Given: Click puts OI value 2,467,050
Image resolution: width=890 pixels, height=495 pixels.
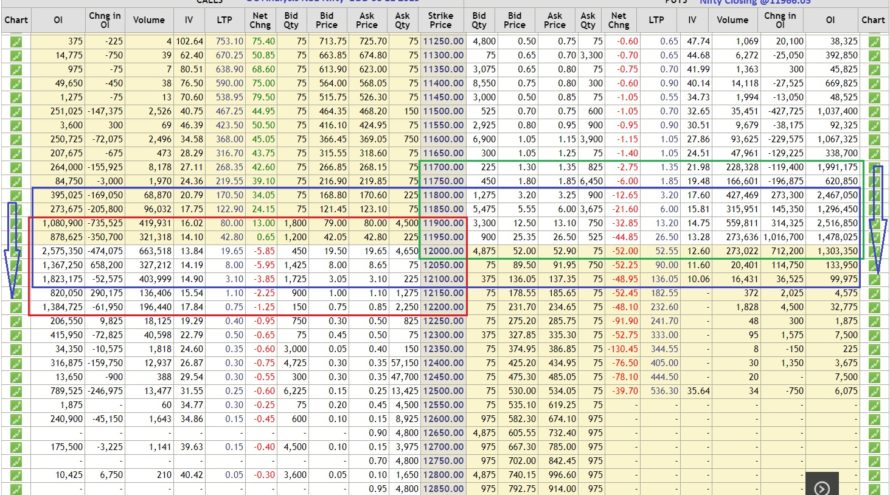Looking at the screenshot, I should [x=838, y=195].
